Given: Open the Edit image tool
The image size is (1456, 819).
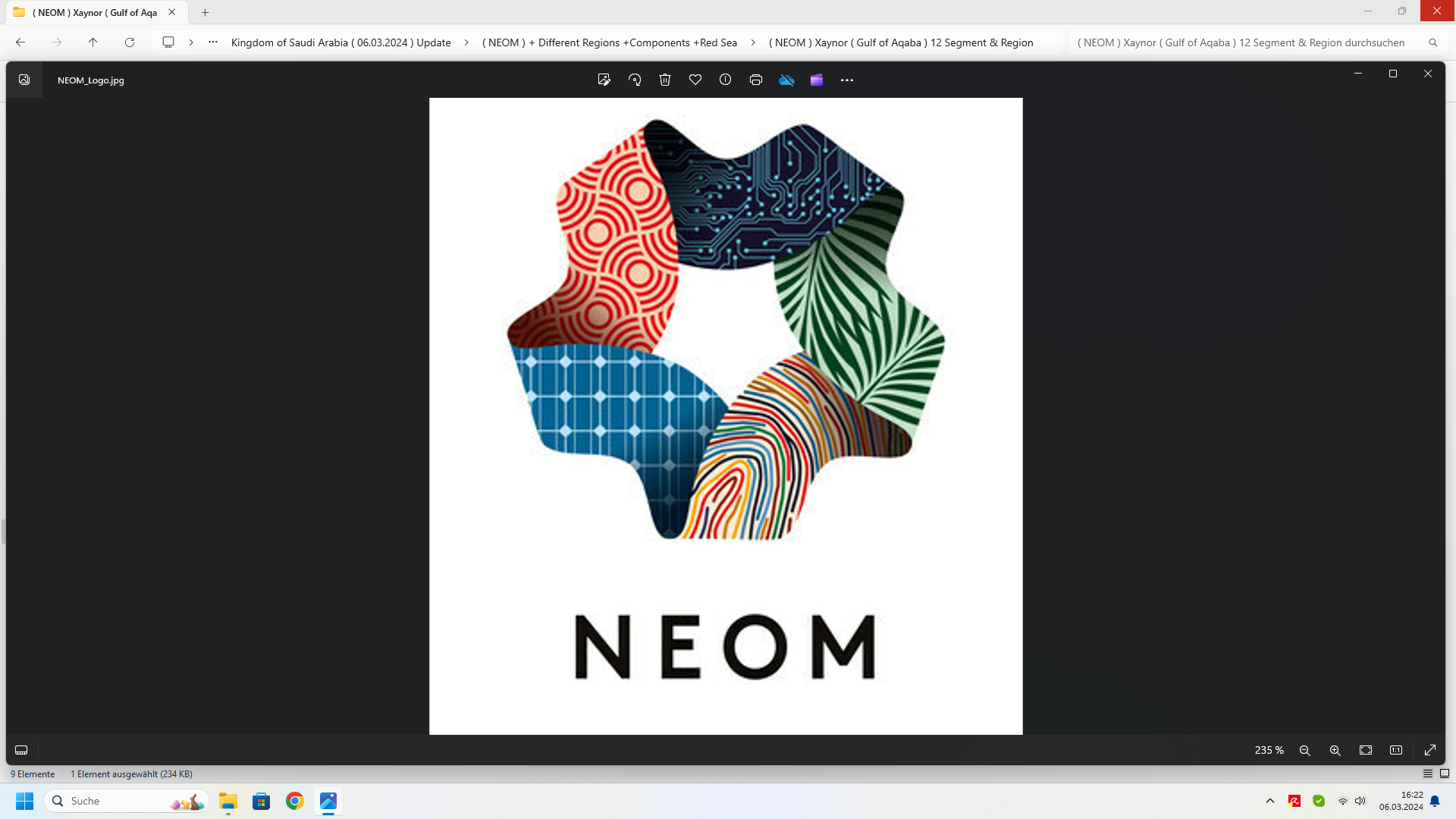Looking at the screenshot, I should pos(604,80).
